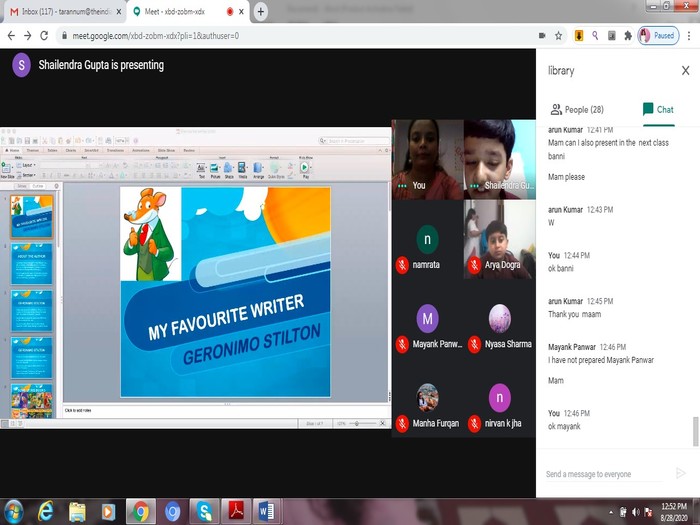Reload the Google Meet page
This screenshot has width=700, height=525.
click(44, 36)
